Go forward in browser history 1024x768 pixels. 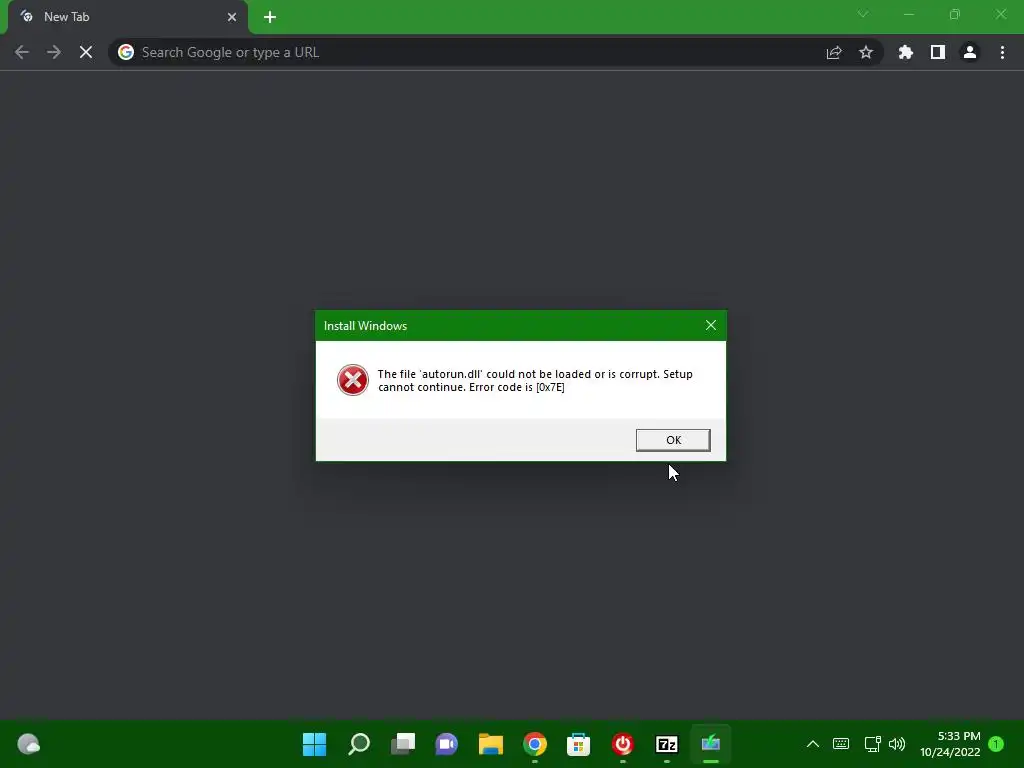54,52
